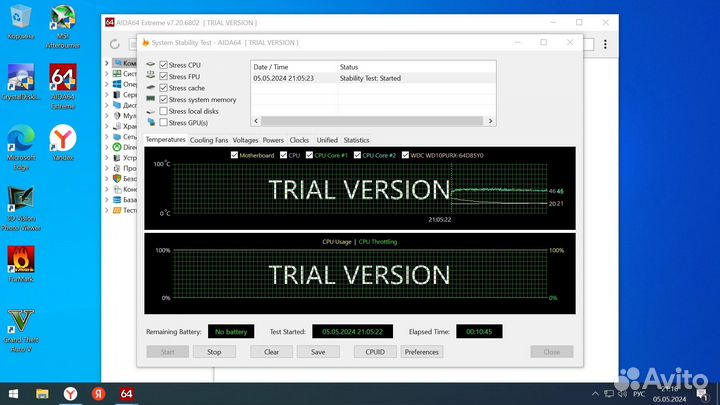Open the Recycle Bin (Корзина) desktop icon
The image size is (720, 405).
click(x=20, y=22)
